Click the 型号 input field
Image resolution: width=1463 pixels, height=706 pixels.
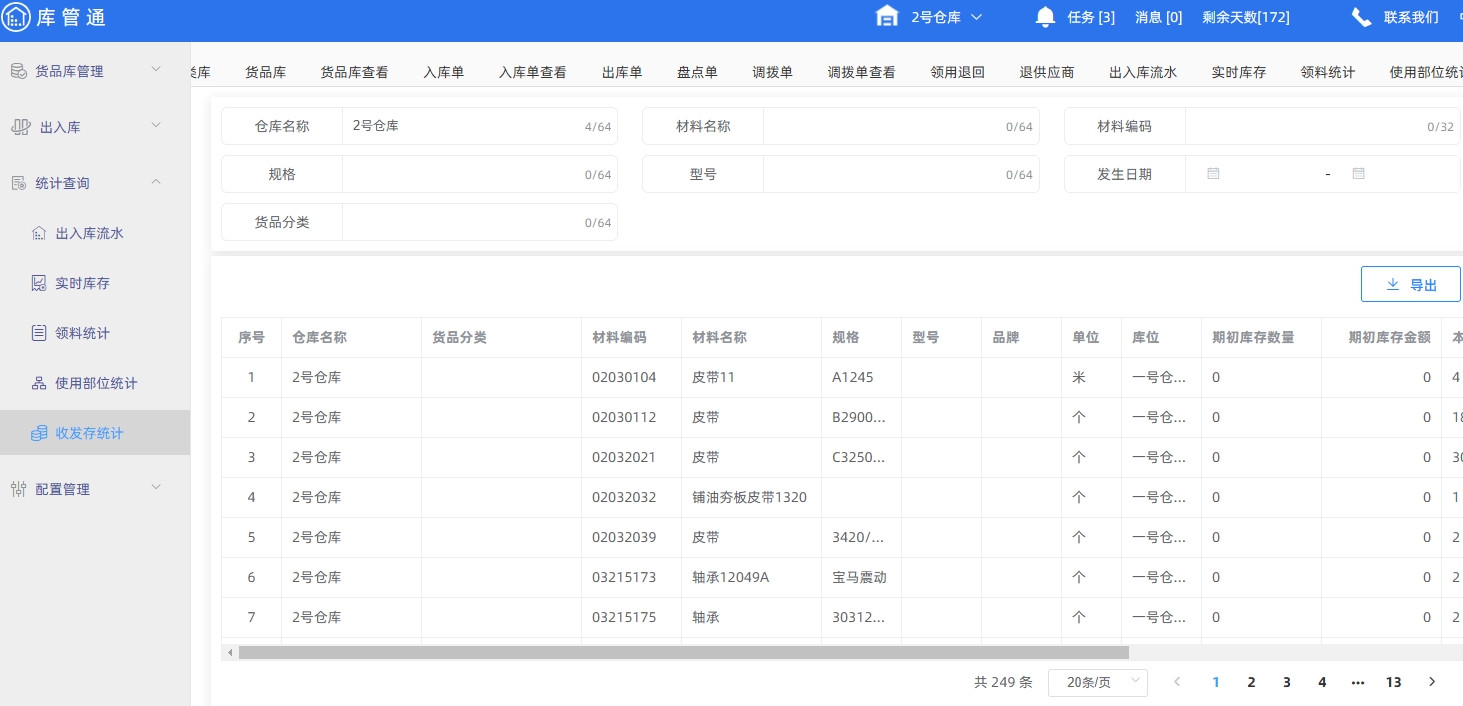901,174
